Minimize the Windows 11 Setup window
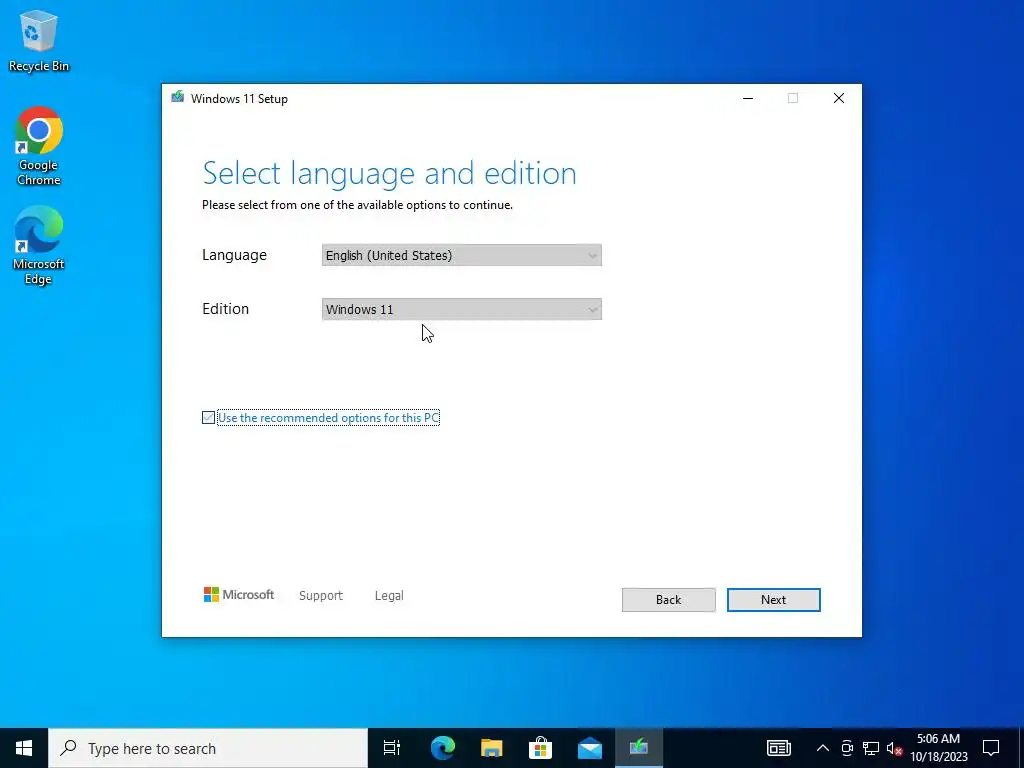The width and height of the screenshot is (1024, 768). [748, 98]
